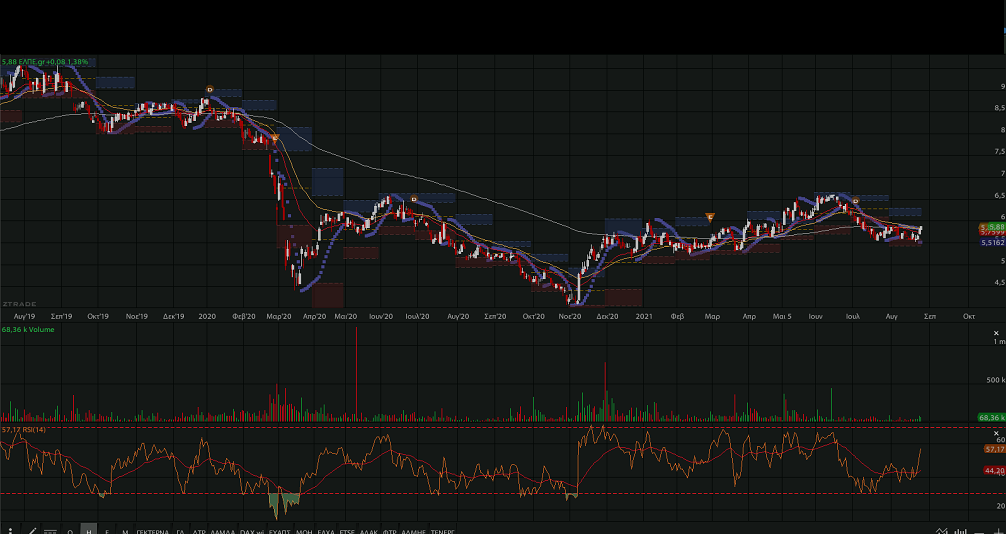Open the ΓΕΚΤΕΡΝΑ symbol tab
Viewport: 1006px width, 534px height.
pyautogui.click(x=153, y=529)
